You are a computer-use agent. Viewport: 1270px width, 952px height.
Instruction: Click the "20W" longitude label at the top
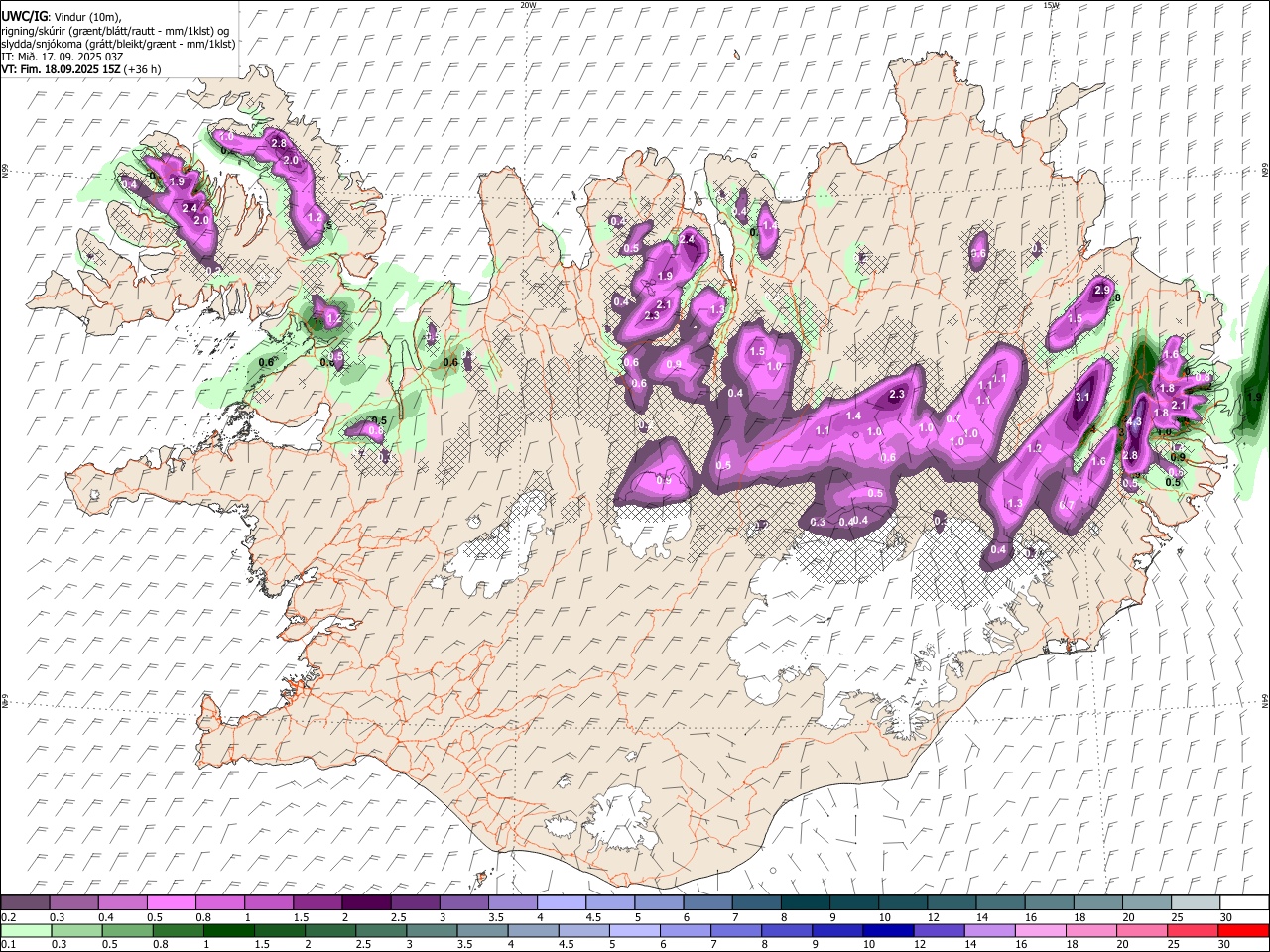(x=529, y=5)
